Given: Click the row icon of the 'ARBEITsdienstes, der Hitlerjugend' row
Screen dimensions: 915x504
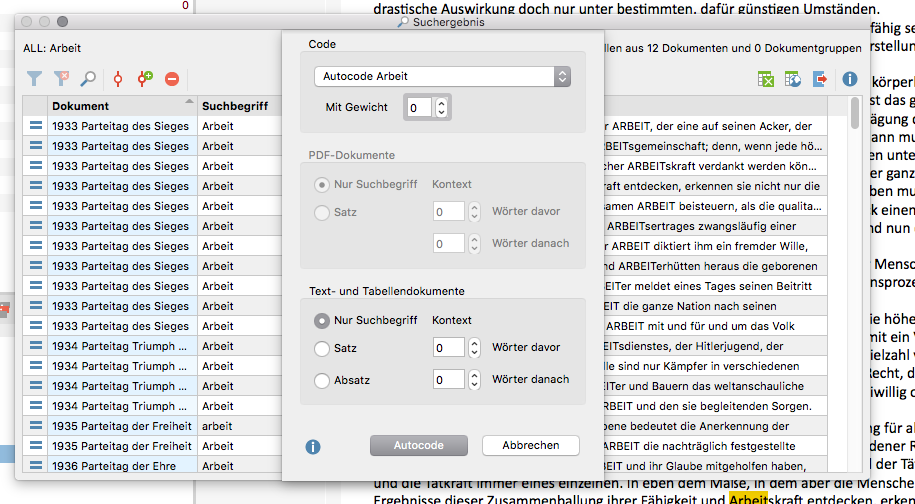Looking at the screenshot, I should coord(36,346).
